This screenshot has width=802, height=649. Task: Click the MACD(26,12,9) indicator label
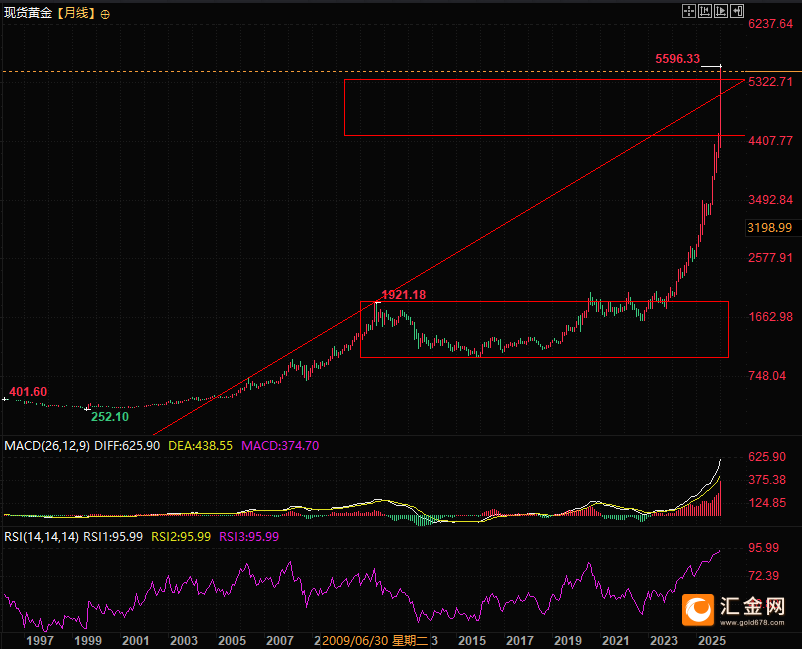coord(47,446)
